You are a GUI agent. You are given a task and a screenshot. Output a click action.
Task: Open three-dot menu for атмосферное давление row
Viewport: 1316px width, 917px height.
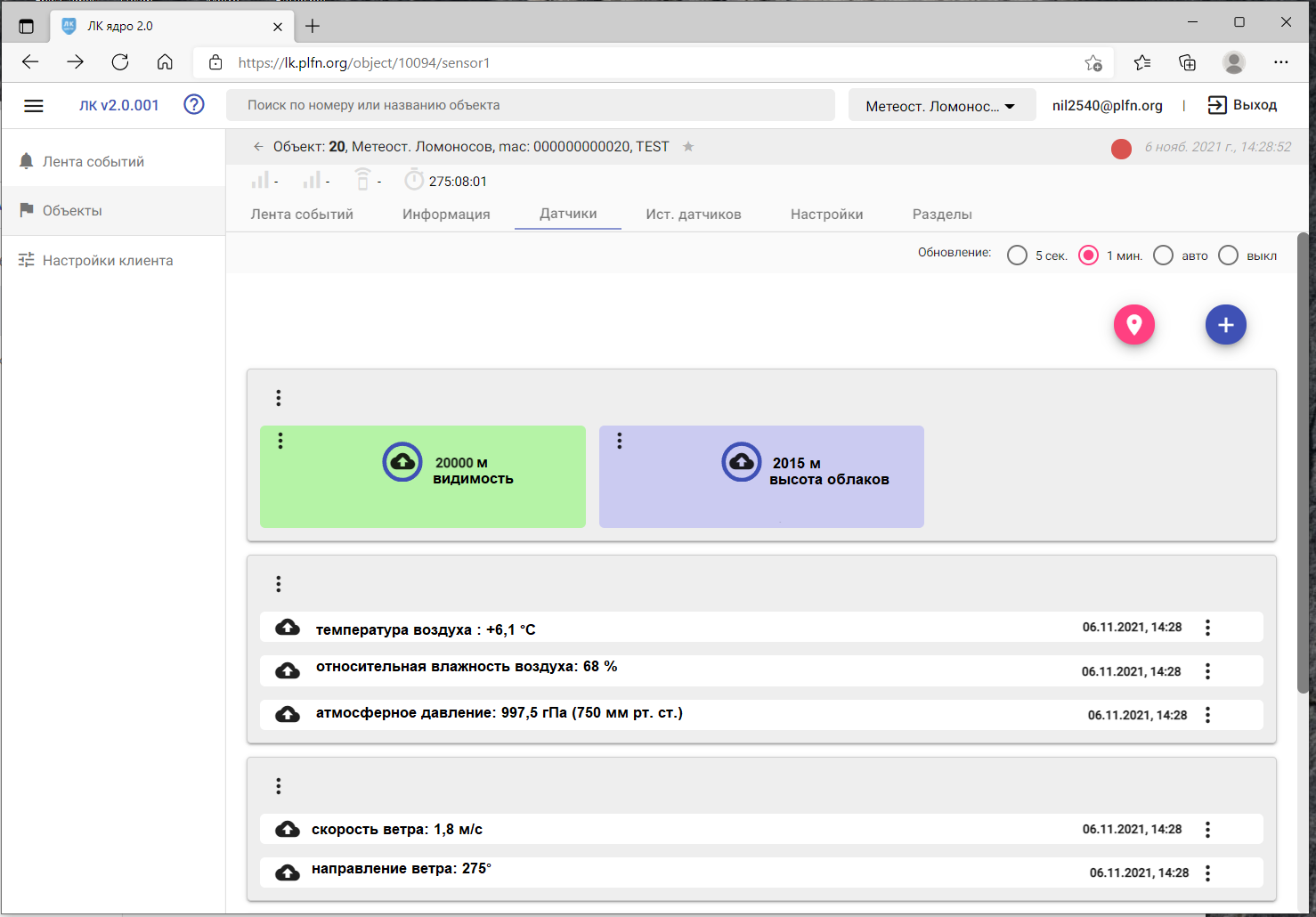point(1208,715)
